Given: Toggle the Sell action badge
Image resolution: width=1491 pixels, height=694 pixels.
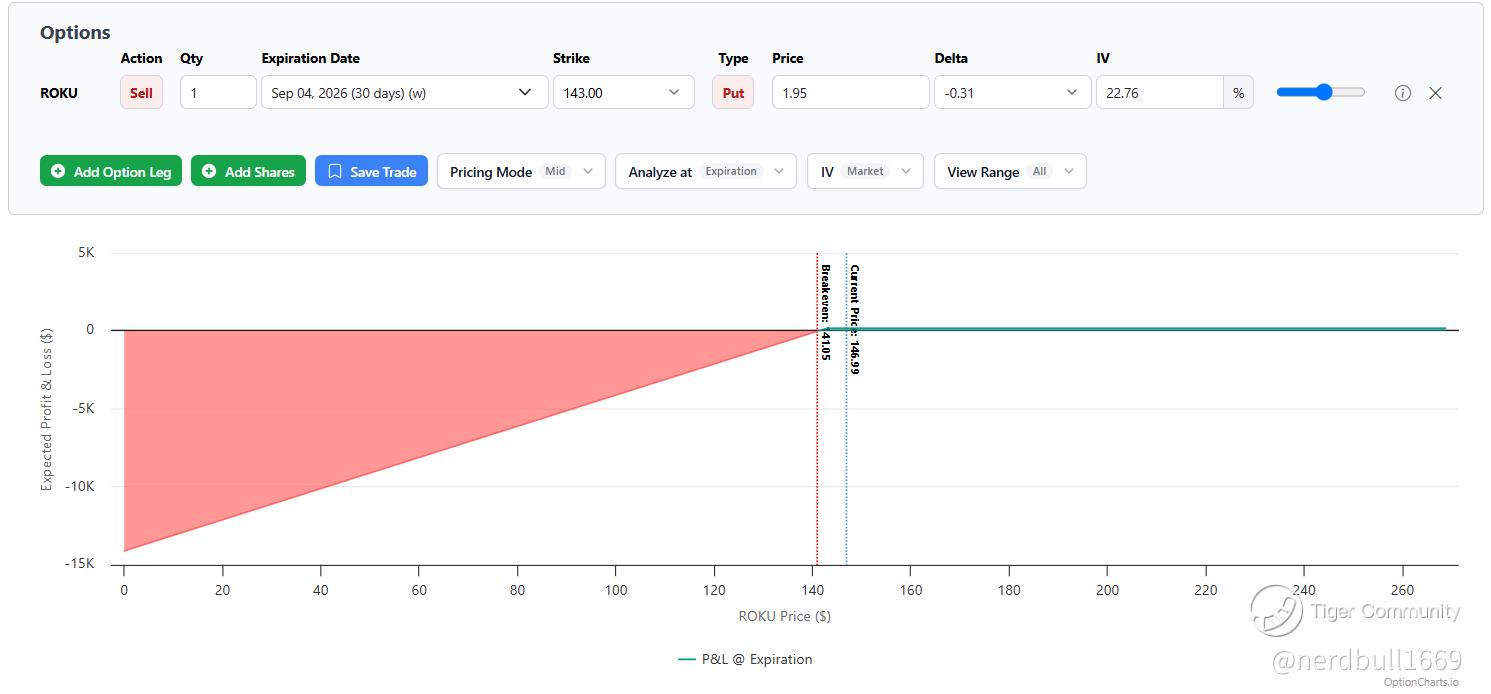Looking at the screenshot, I should click(x=141, y=93).
